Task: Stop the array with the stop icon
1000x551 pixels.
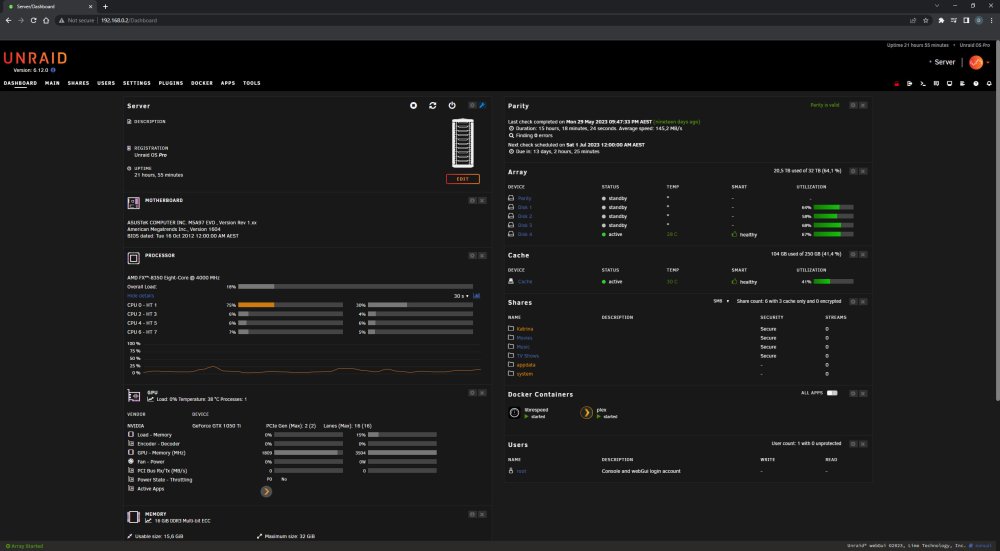Action: tap(413, 105)
